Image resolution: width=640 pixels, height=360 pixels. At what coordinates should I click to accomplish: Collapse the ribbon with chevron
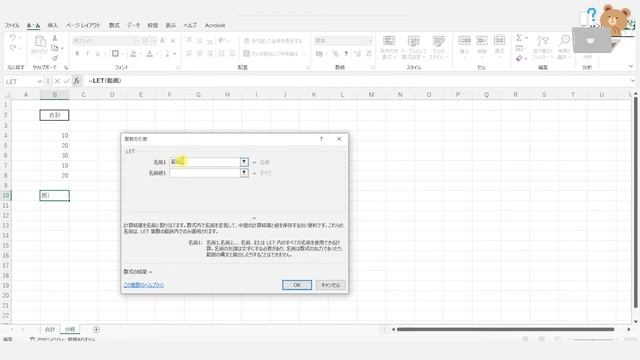tap(631, 67)
